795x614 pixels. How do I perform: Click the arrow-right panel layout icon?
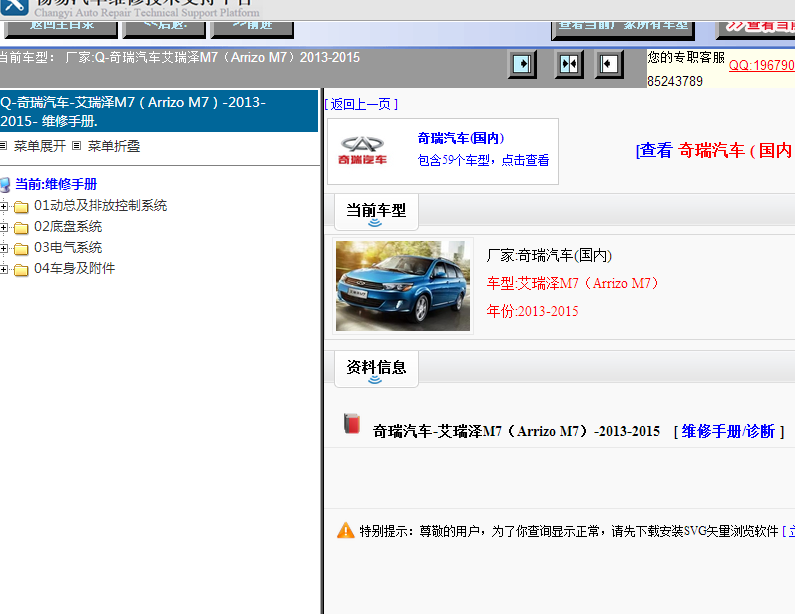pos(522,64)
